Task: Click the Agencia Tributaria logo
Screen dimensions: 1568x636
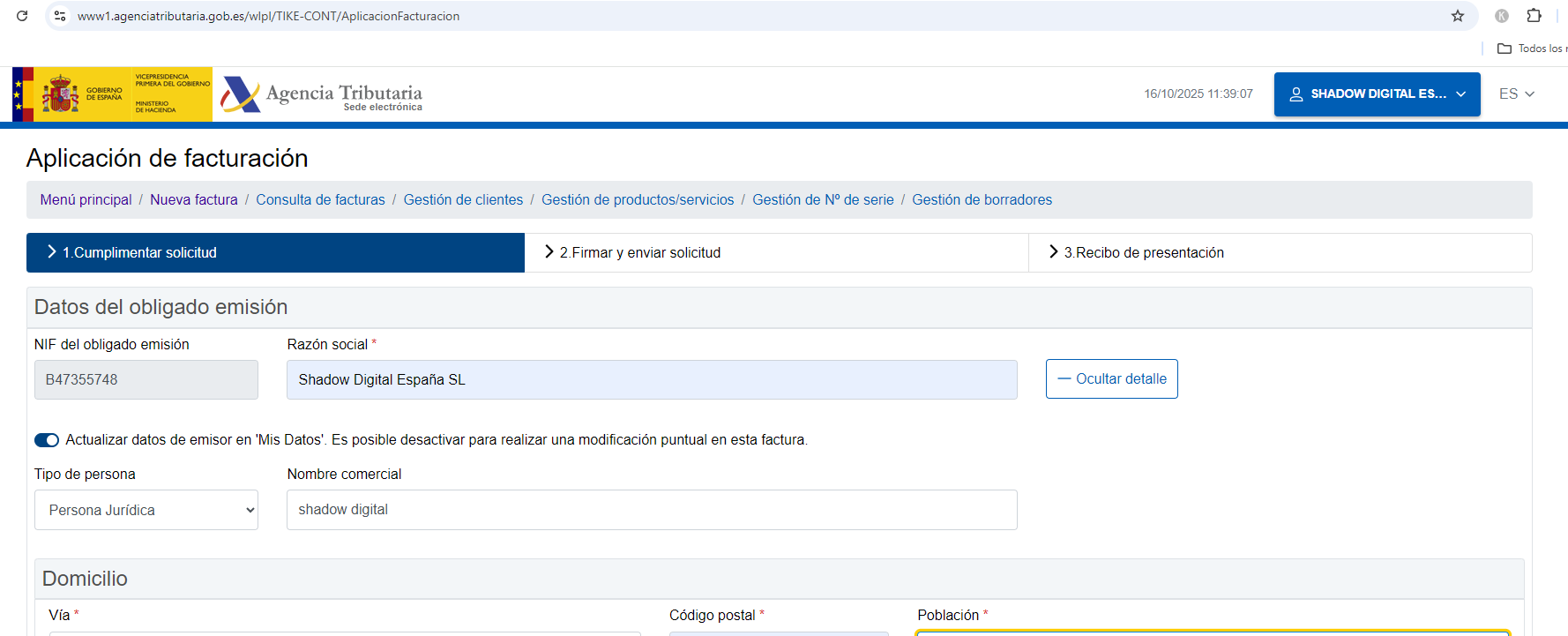Action: (322, 94)
